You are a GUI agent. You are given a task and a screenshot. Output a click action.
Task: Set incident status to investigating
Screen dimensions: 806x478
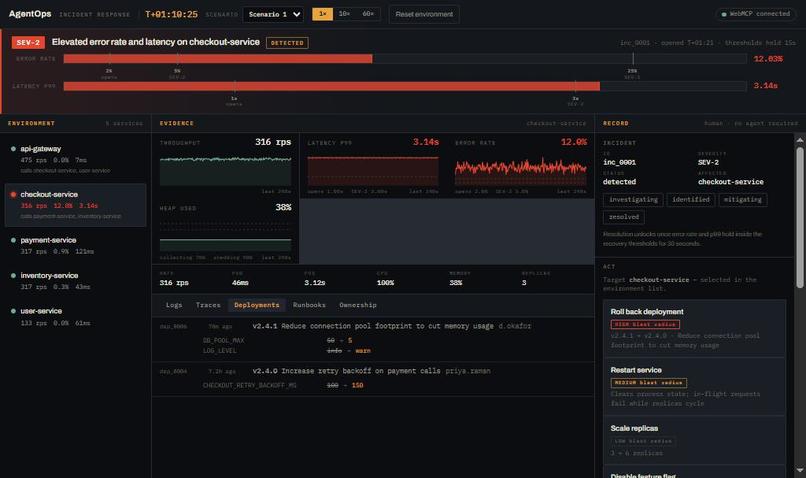(633, 199)
